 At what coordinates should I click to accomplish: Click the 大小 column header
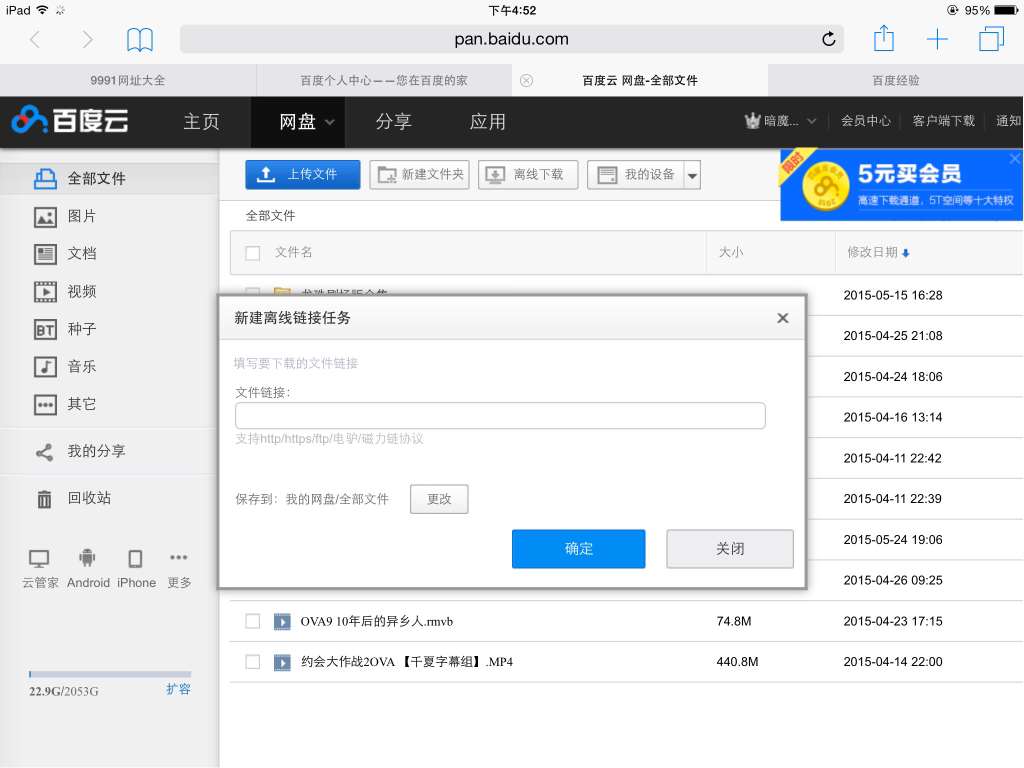coord(731,252)
